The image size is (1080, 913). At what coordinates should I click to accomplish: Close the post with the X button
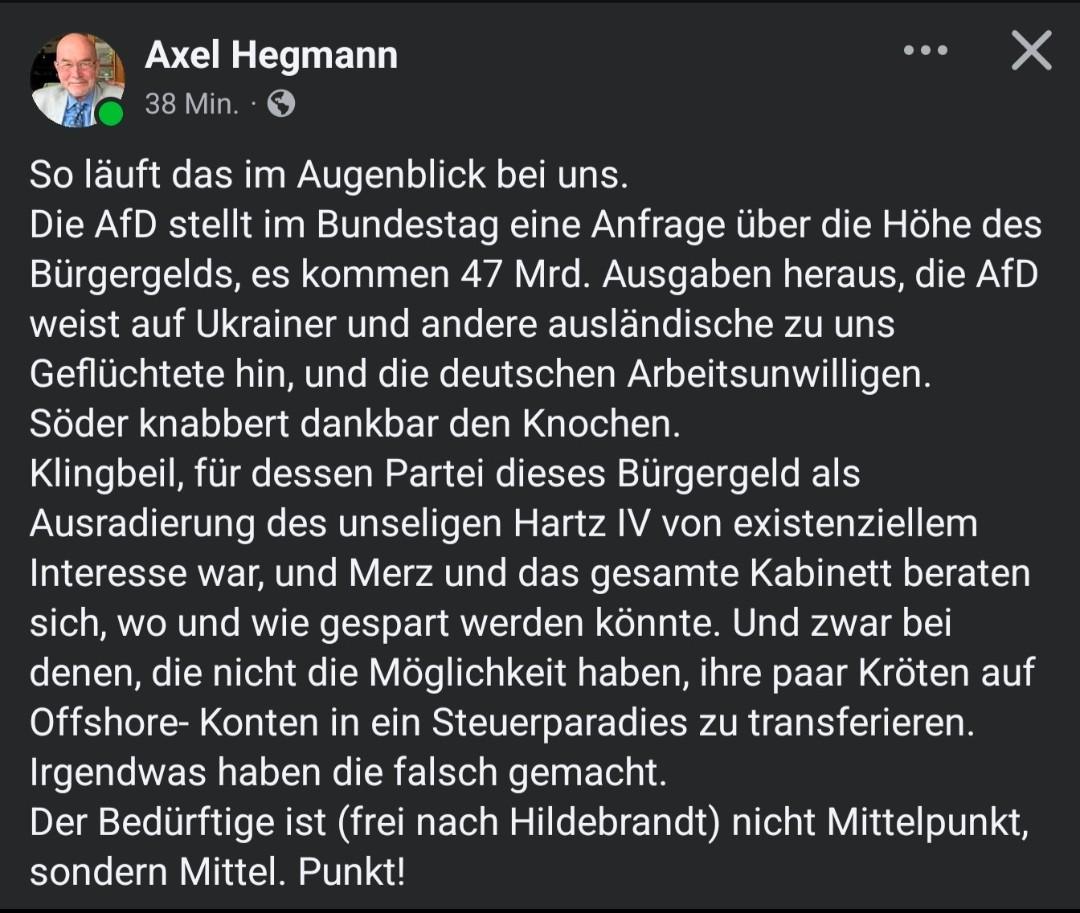point(1031,51)
